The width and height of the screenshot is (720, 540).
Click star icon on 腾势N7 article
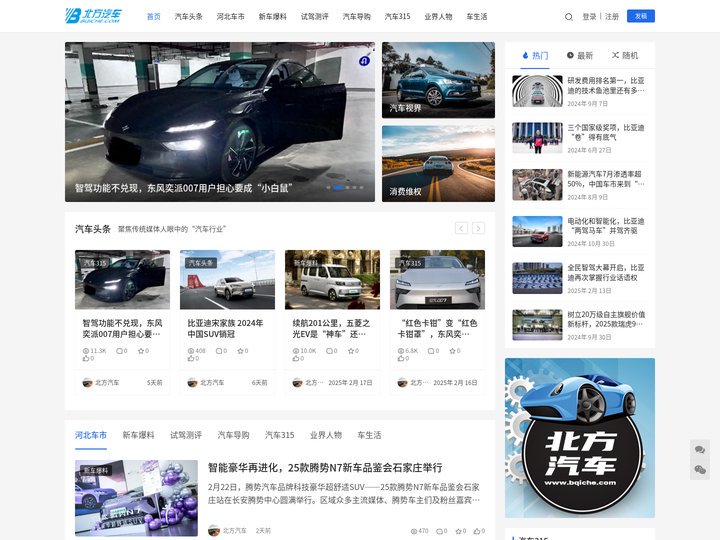(458, 531)
